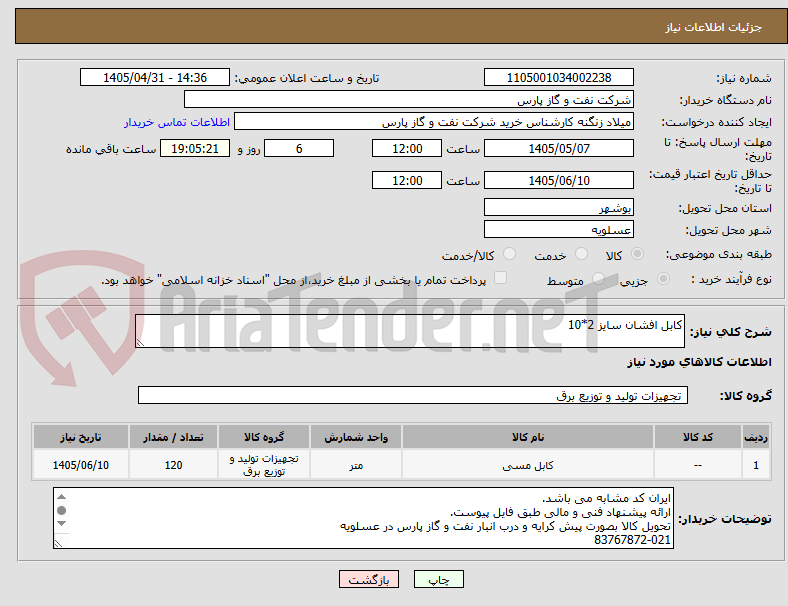Click price validity date 1405/06/10 field
Image resolution: width=788 pixels, height=606 pixels.
(559, 180)
